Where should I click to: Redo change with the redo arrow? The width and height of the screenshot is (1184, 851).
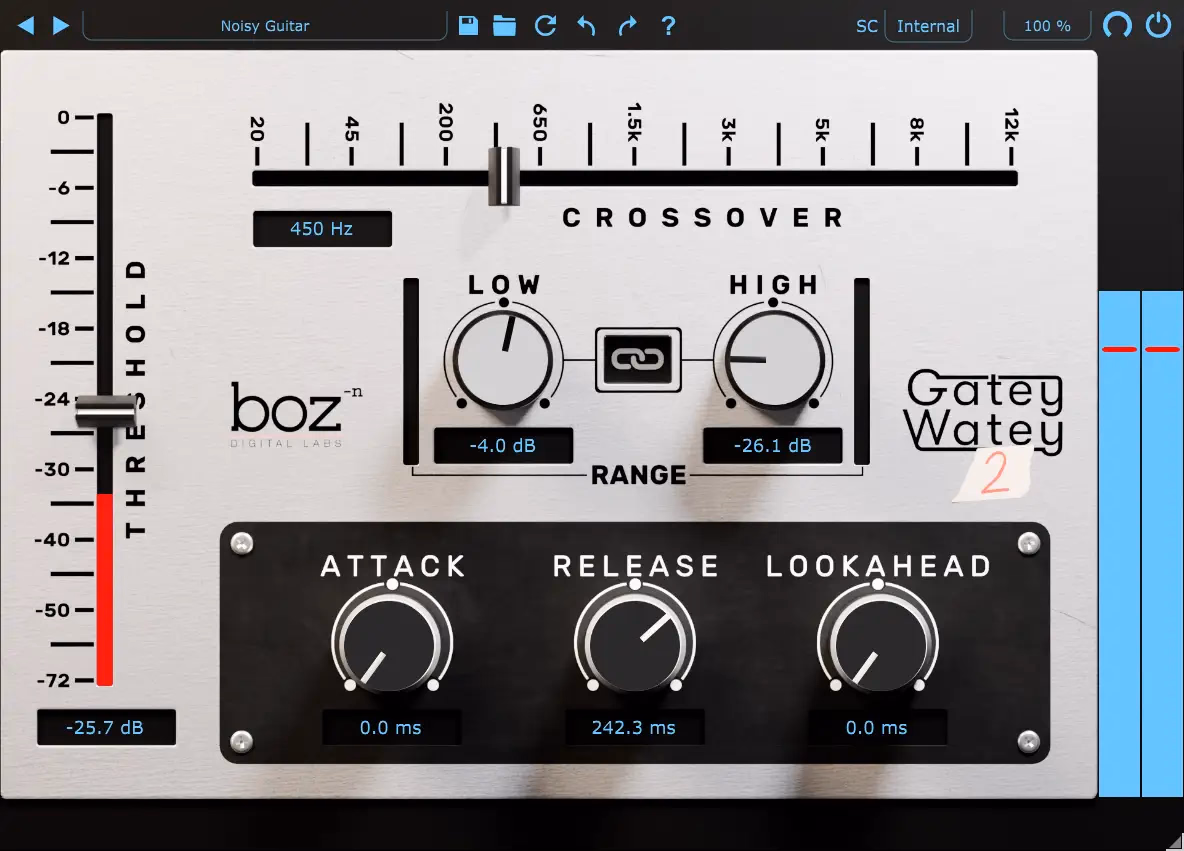(x=627, y=26)
